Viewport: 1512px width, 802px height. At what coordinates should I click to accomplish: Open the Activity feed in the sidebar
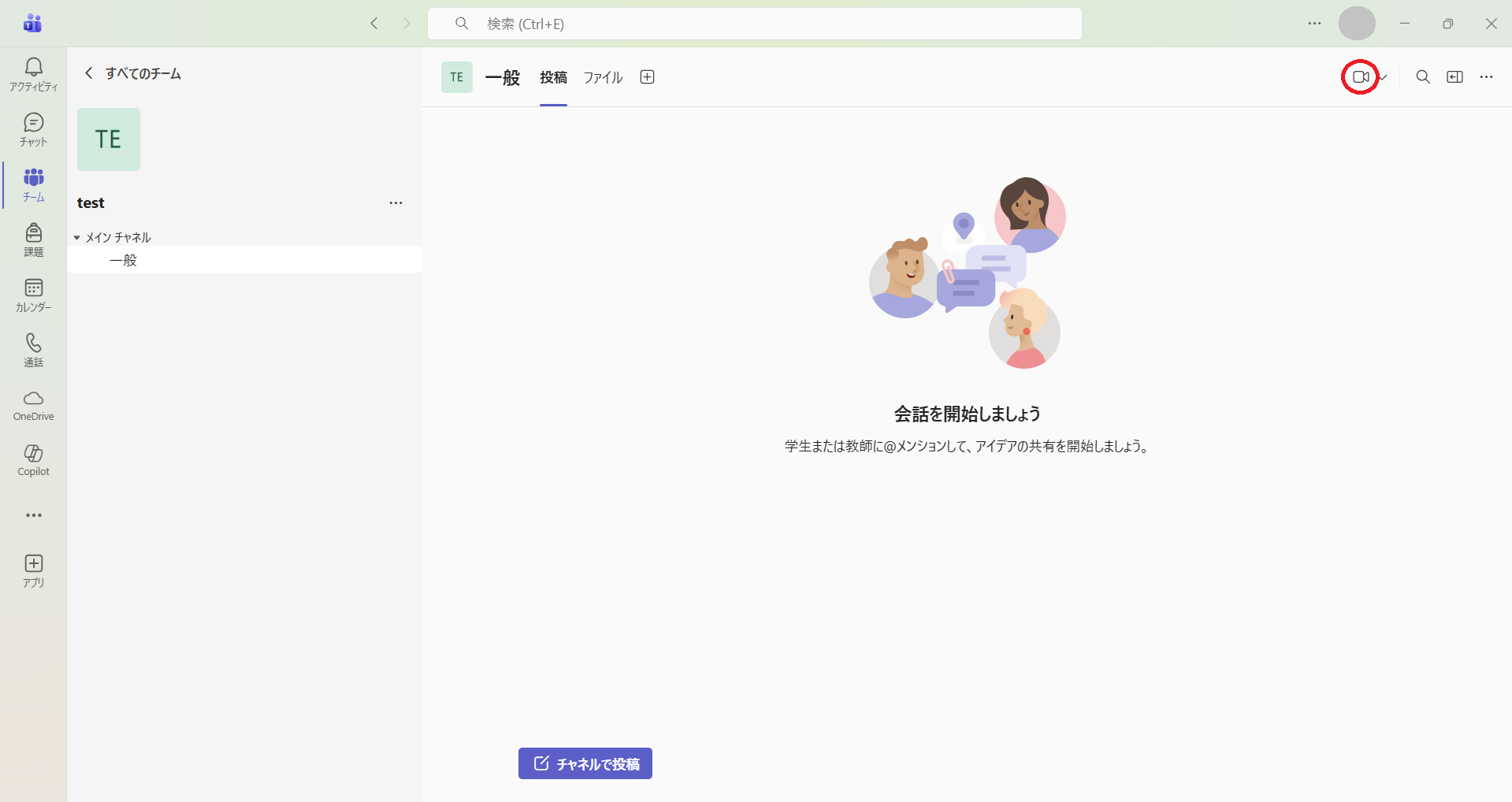33,74
